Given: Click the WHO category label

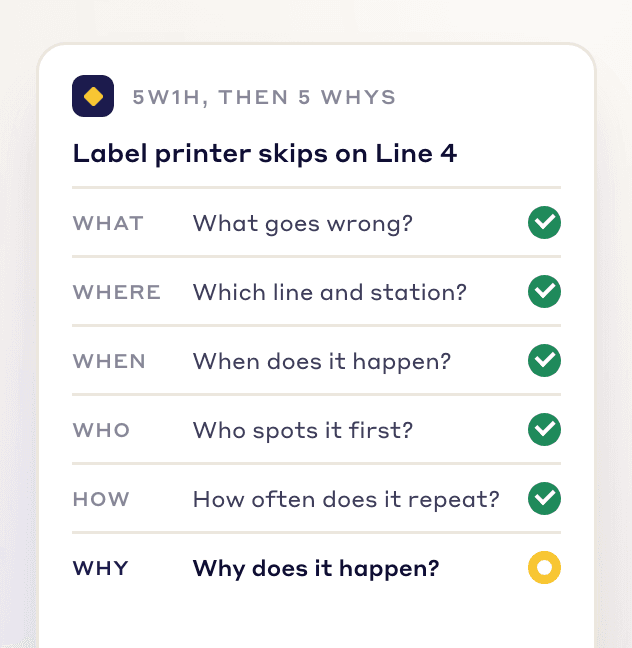Looking at the screenshot, I should (x=101, y=431).
